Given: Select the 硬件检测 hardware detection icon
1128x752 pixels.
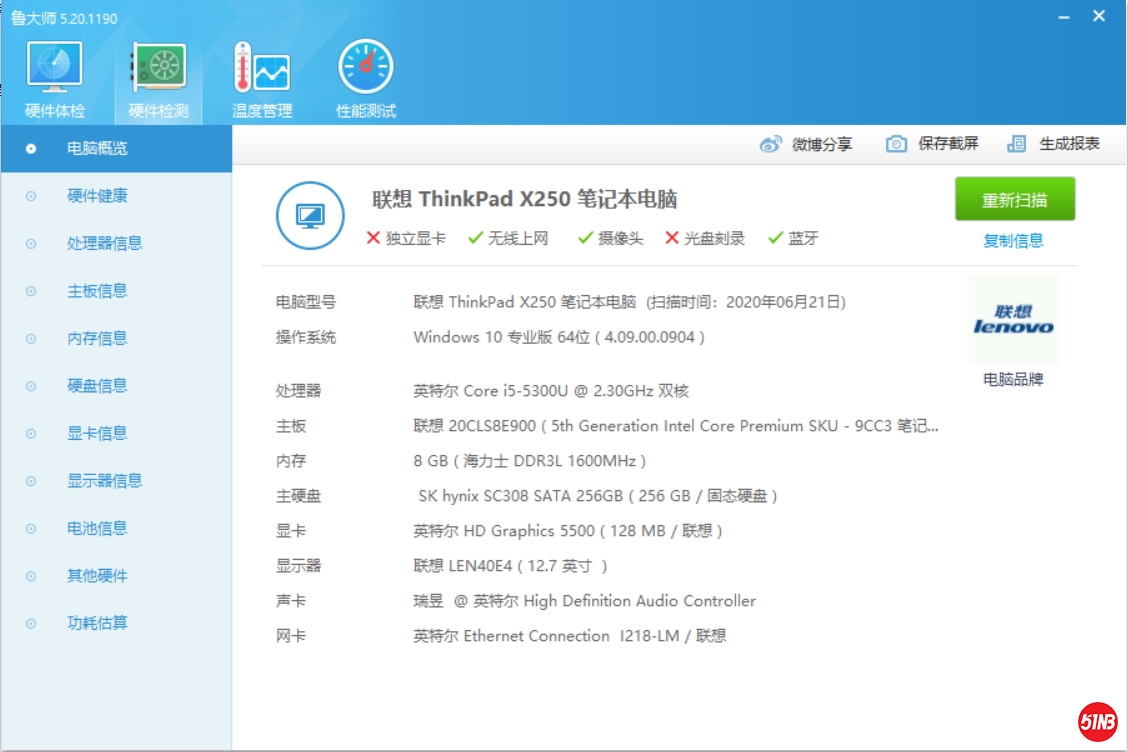Looking at the screenshot, I should click(158, 68).
